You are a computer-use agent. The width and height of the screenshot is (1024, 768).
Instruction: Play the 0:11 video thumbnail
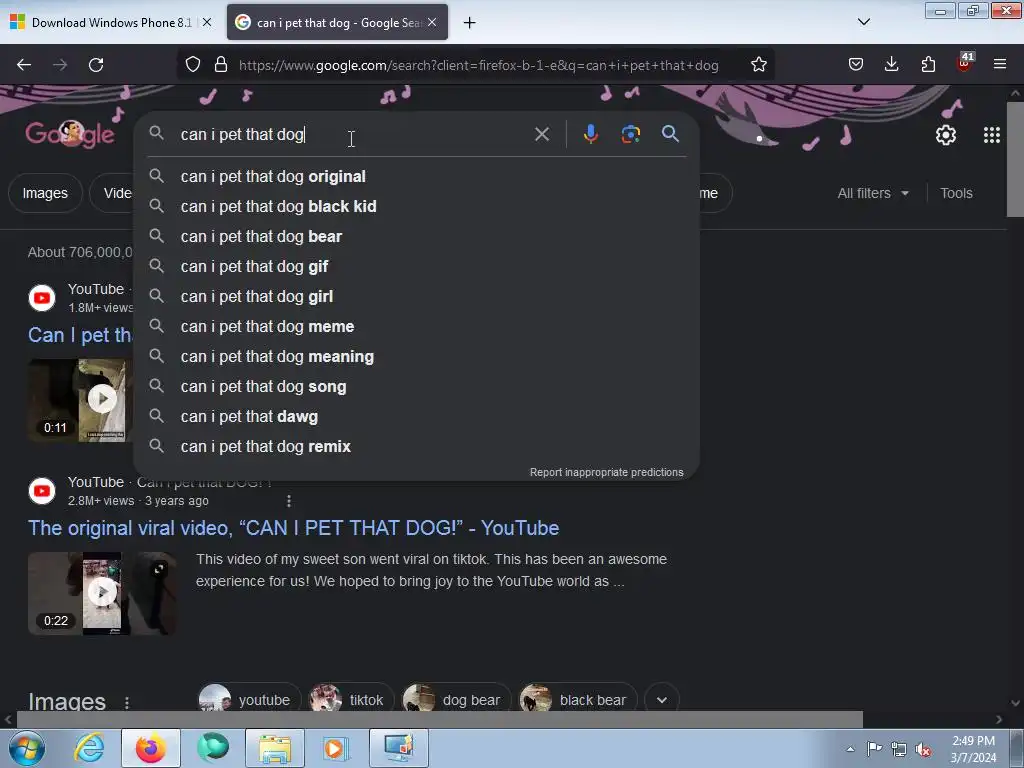(x=80, y=400)
